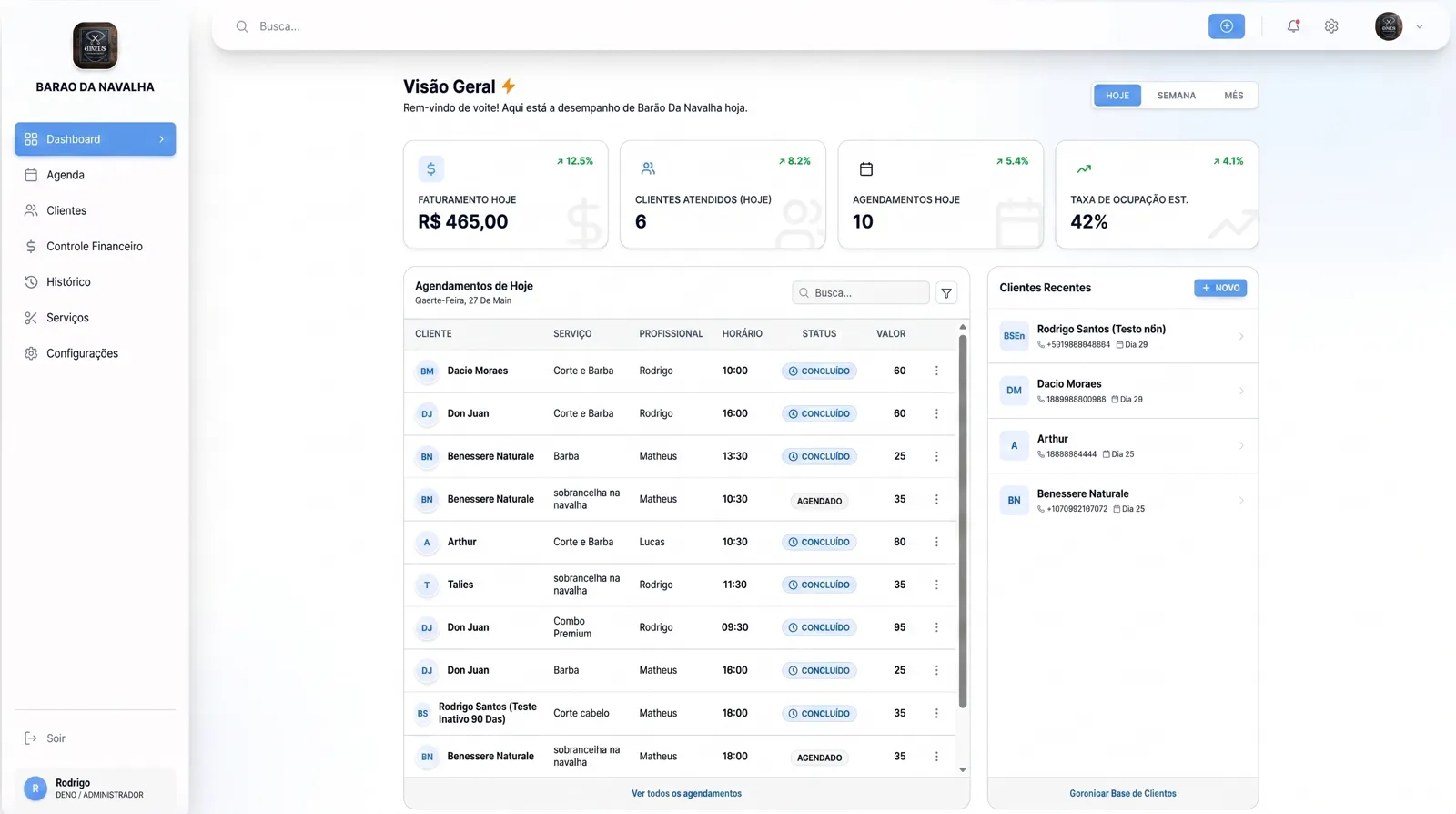Switch to the Semana tab
This screenshot has height=814, width=1456.
(x=1176, y=96)
